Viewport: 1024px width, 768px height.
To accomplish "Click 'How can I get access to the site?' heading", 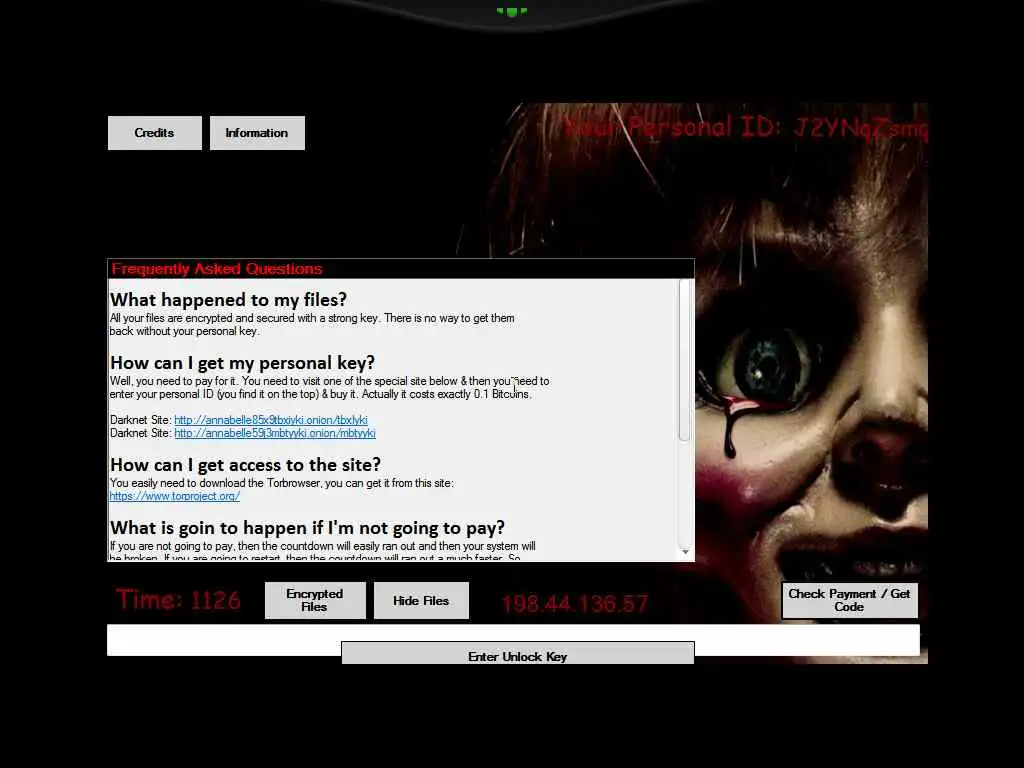I will pos(245,464).
